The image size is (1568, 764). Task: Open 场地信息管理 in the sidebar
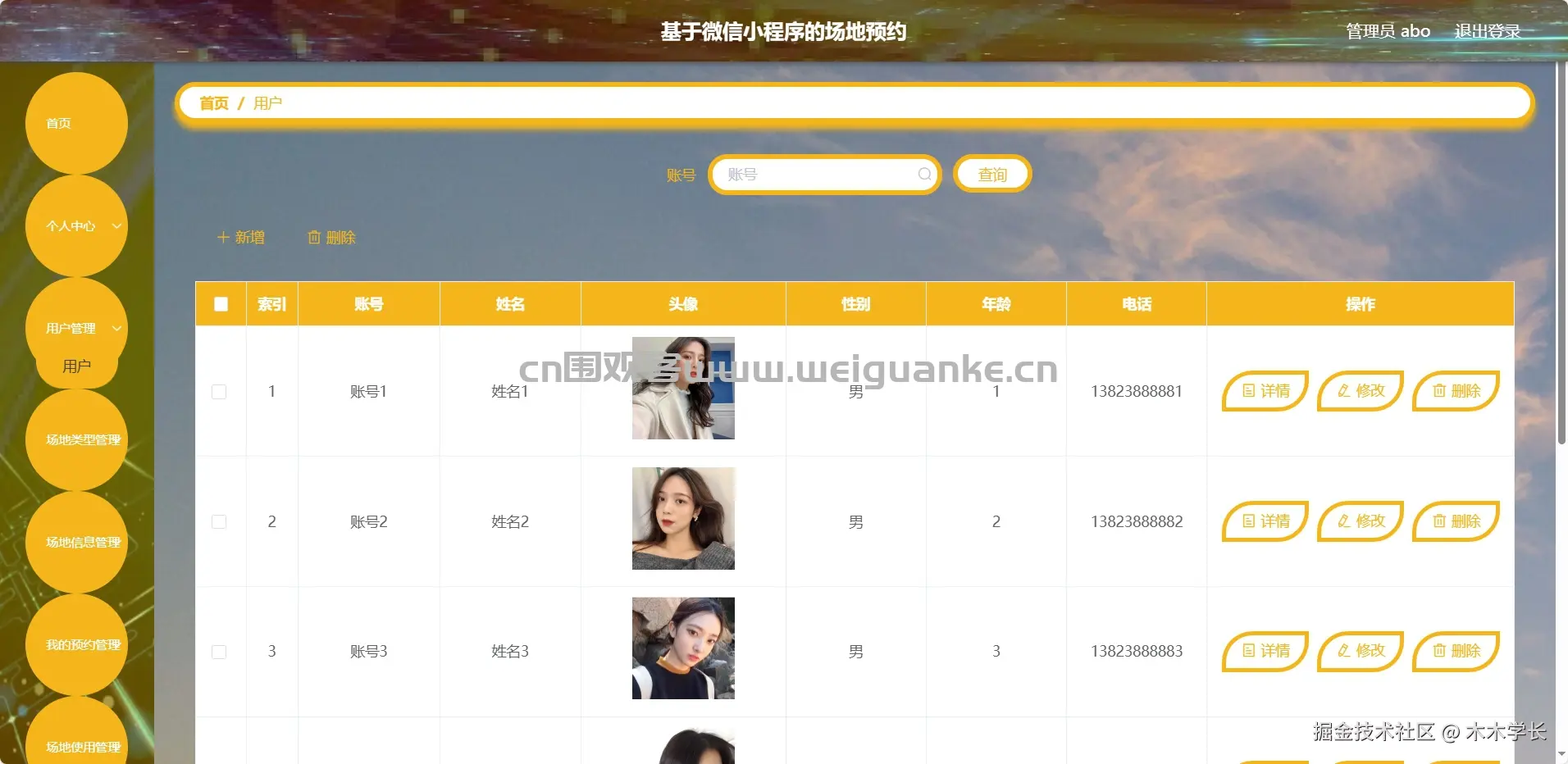coord(76,543)
